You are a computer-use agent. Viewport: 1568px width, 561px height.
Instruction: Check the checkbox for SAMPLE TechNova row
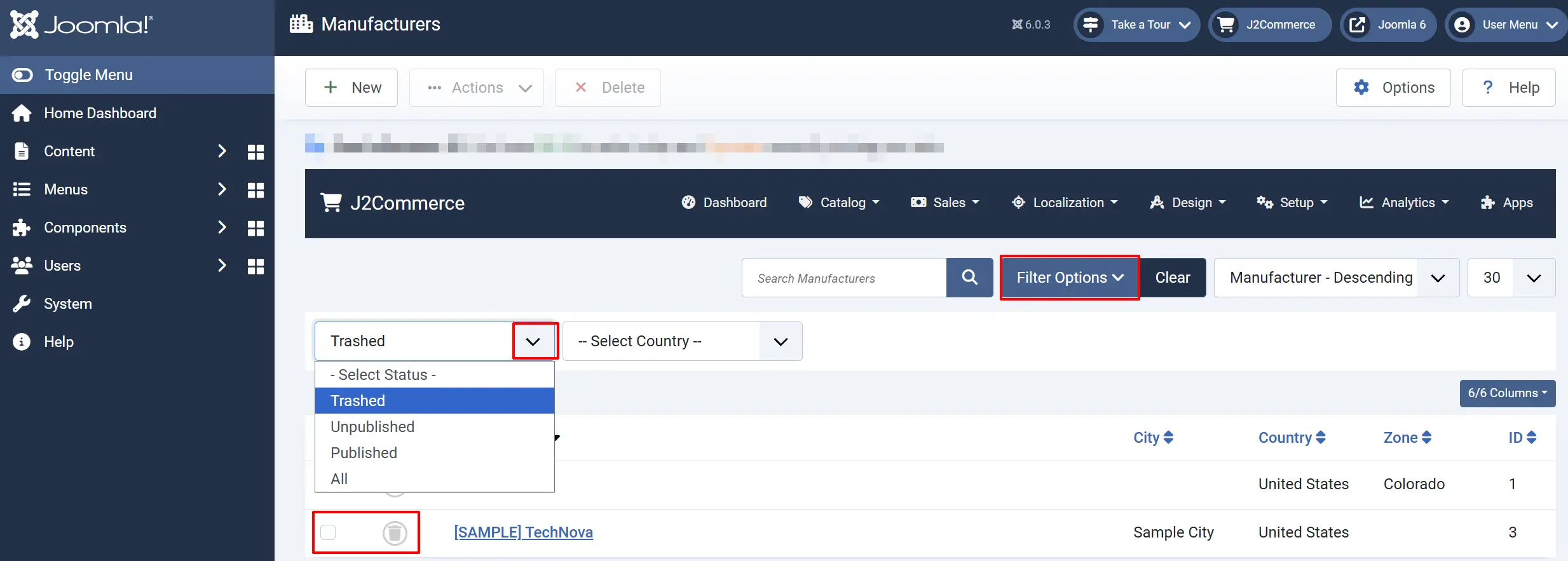pos(328,532)
